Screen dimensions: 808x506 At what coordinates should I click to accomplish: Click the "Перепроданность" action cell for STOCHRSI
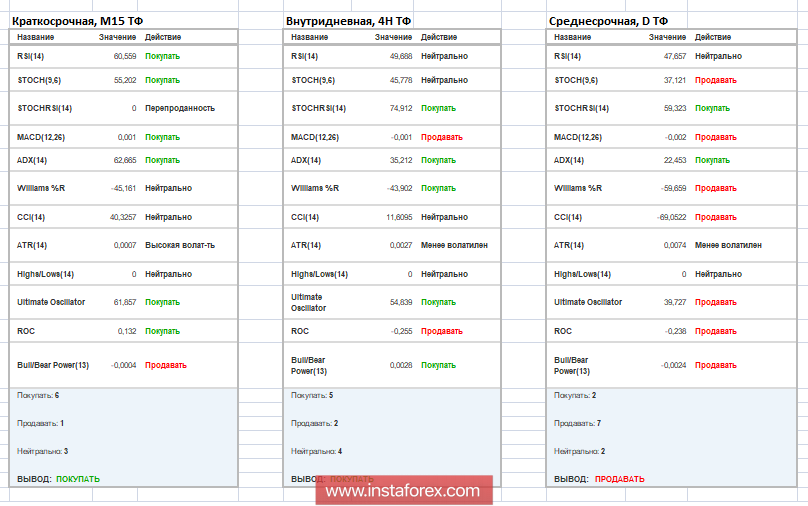tap(180, 108)
